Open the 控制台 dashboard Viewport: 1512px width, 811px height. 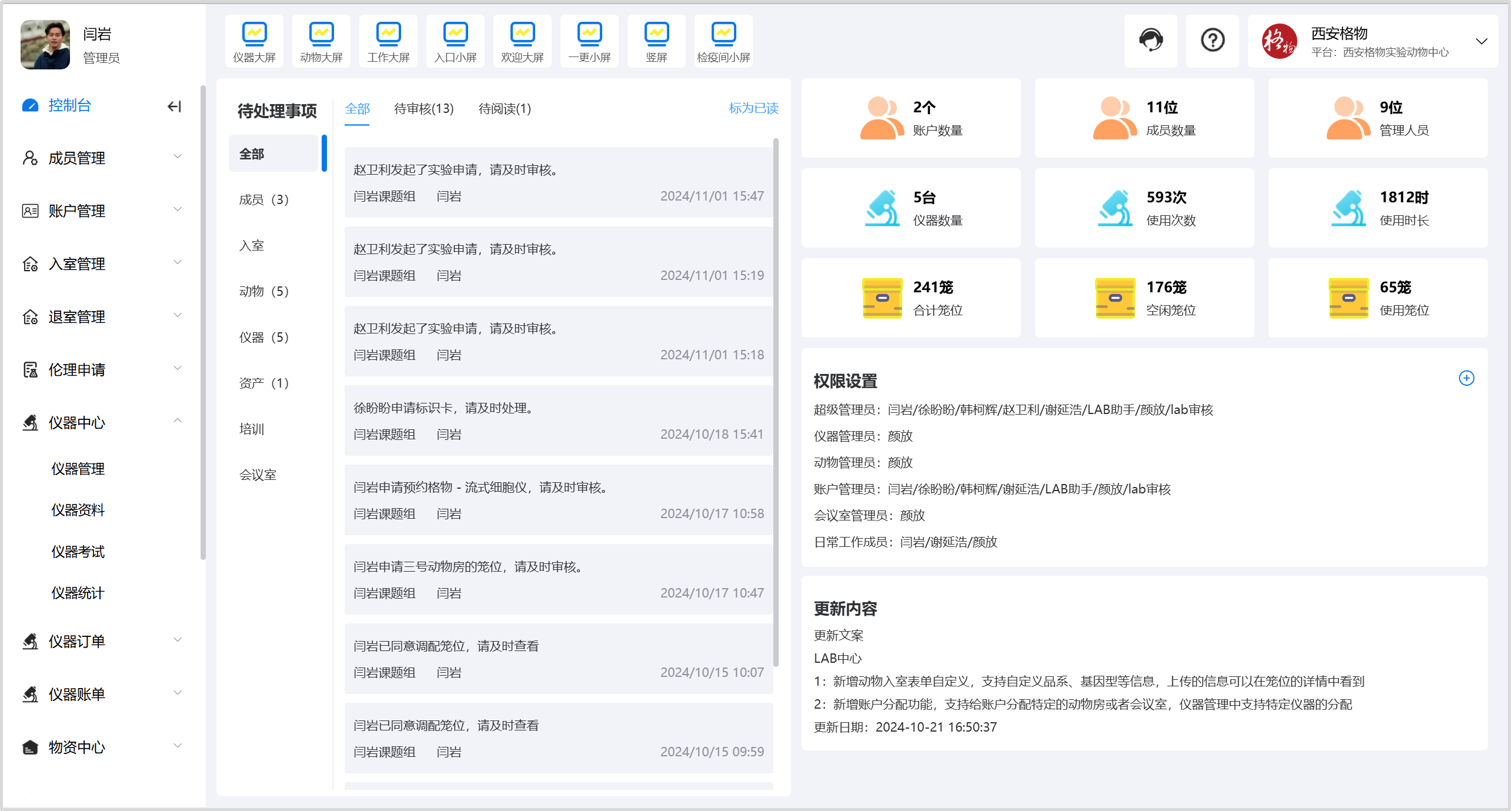pos(68,106)
